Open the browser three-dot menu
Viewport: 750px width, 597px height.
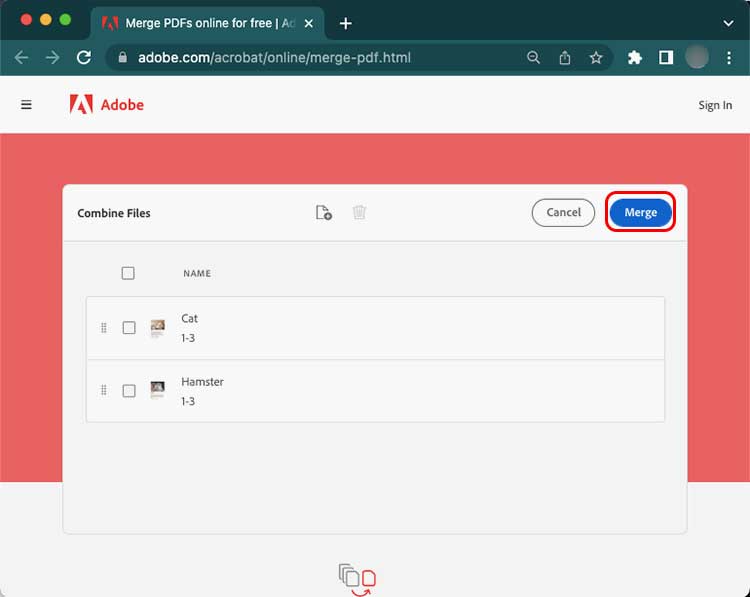point(728,58)
